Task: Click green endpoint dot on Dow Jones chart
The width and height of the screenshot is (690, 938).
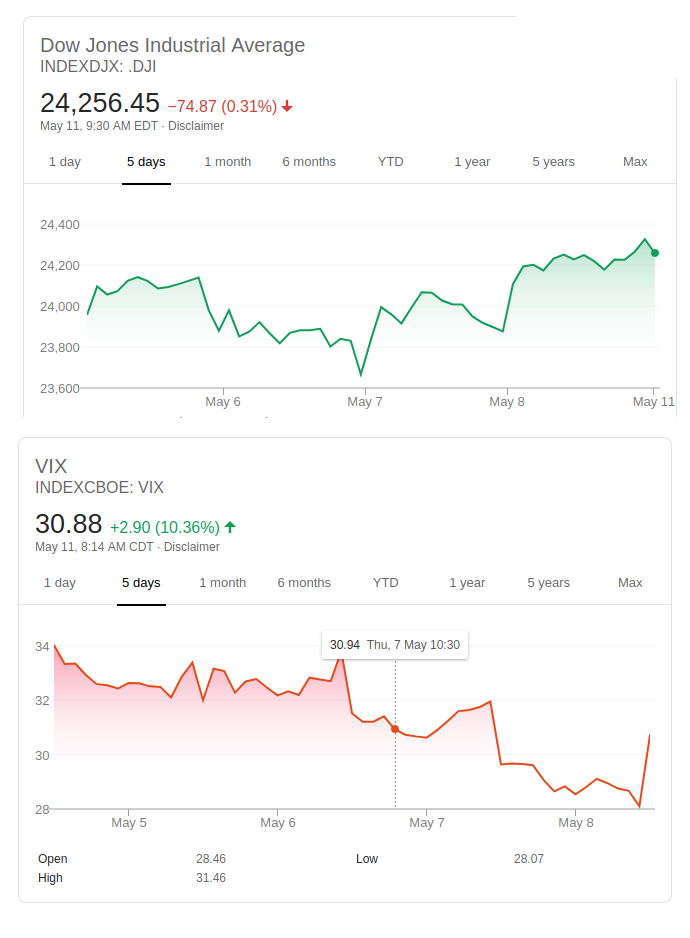Action: point(655,253)
